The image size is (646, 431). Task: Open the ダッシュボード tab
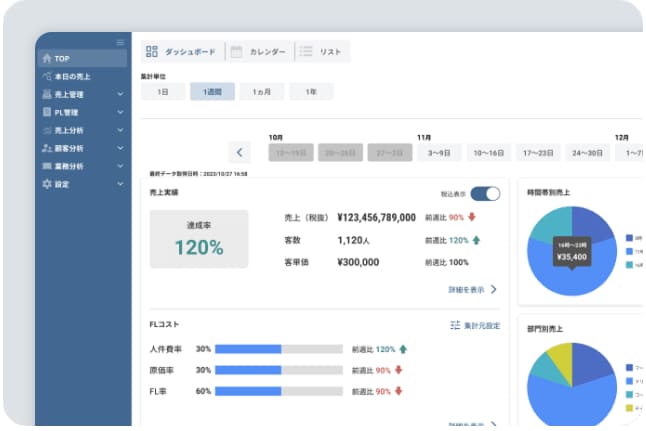pyautogui.click(x=183, y=52)
